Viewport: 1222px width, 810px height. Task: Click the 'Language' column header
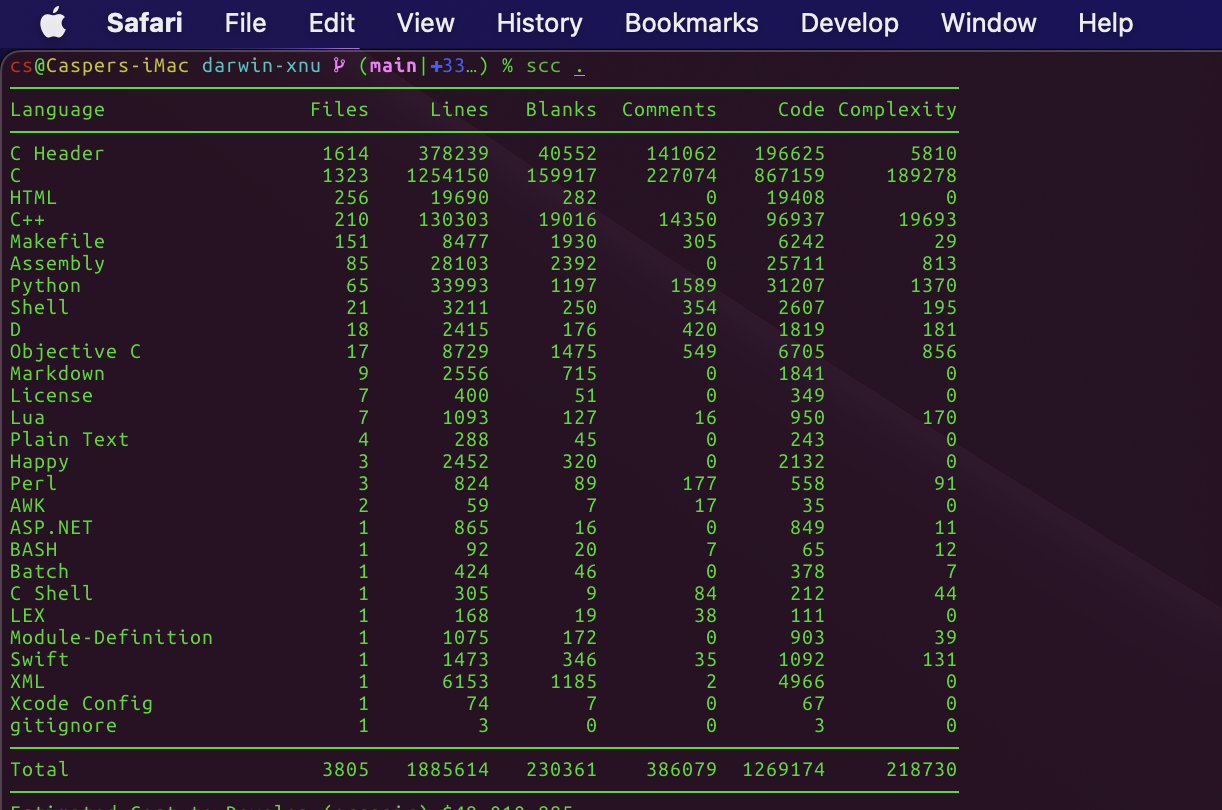[x=57, y=110]
